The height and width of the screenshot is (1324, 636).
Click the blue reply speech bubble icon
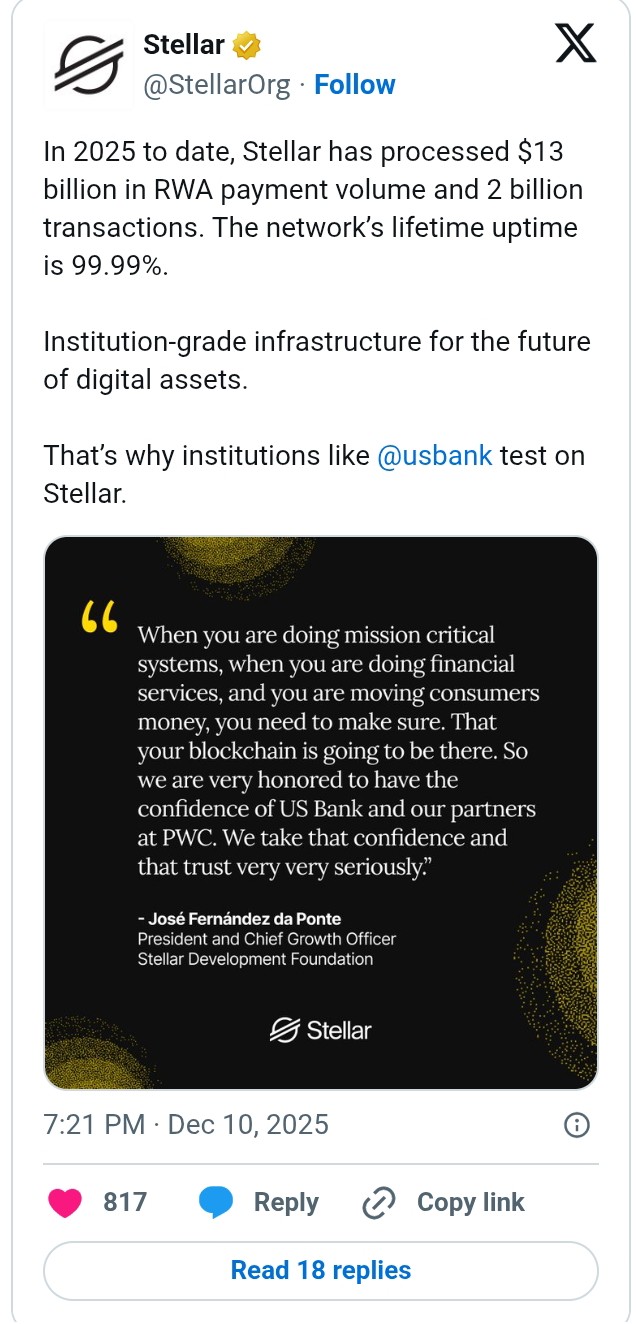(x=216, y=1203)
